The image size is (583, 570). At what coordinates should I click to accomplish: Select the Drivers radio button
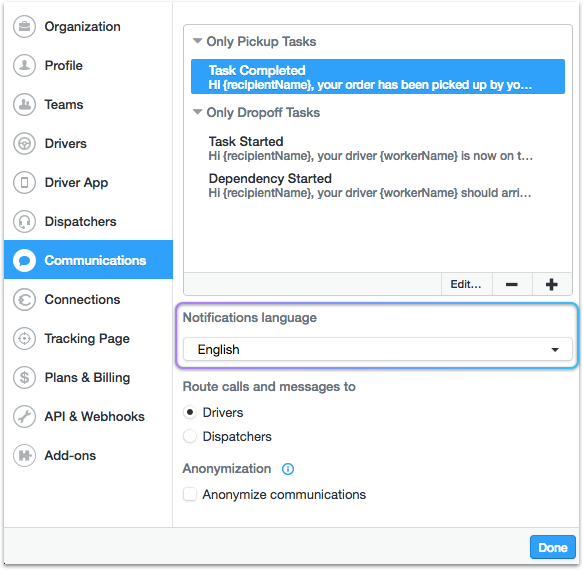[190, 412]
